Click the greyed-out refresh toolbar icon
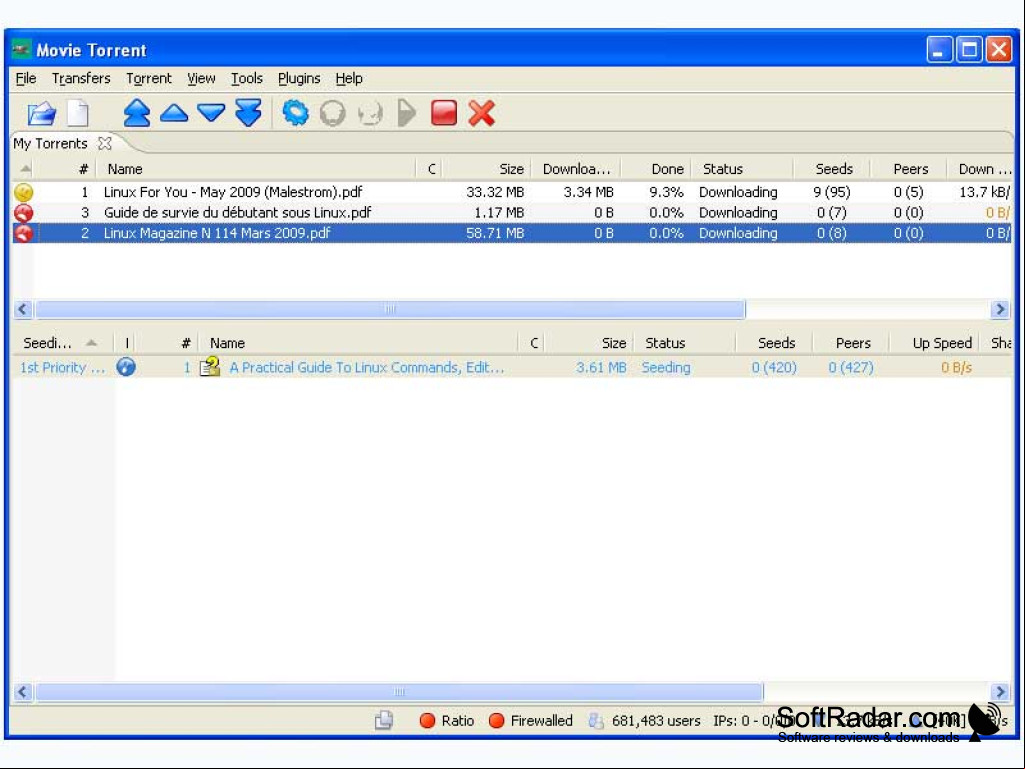This screenshot has height=769, width=1025. pos(370,114)
